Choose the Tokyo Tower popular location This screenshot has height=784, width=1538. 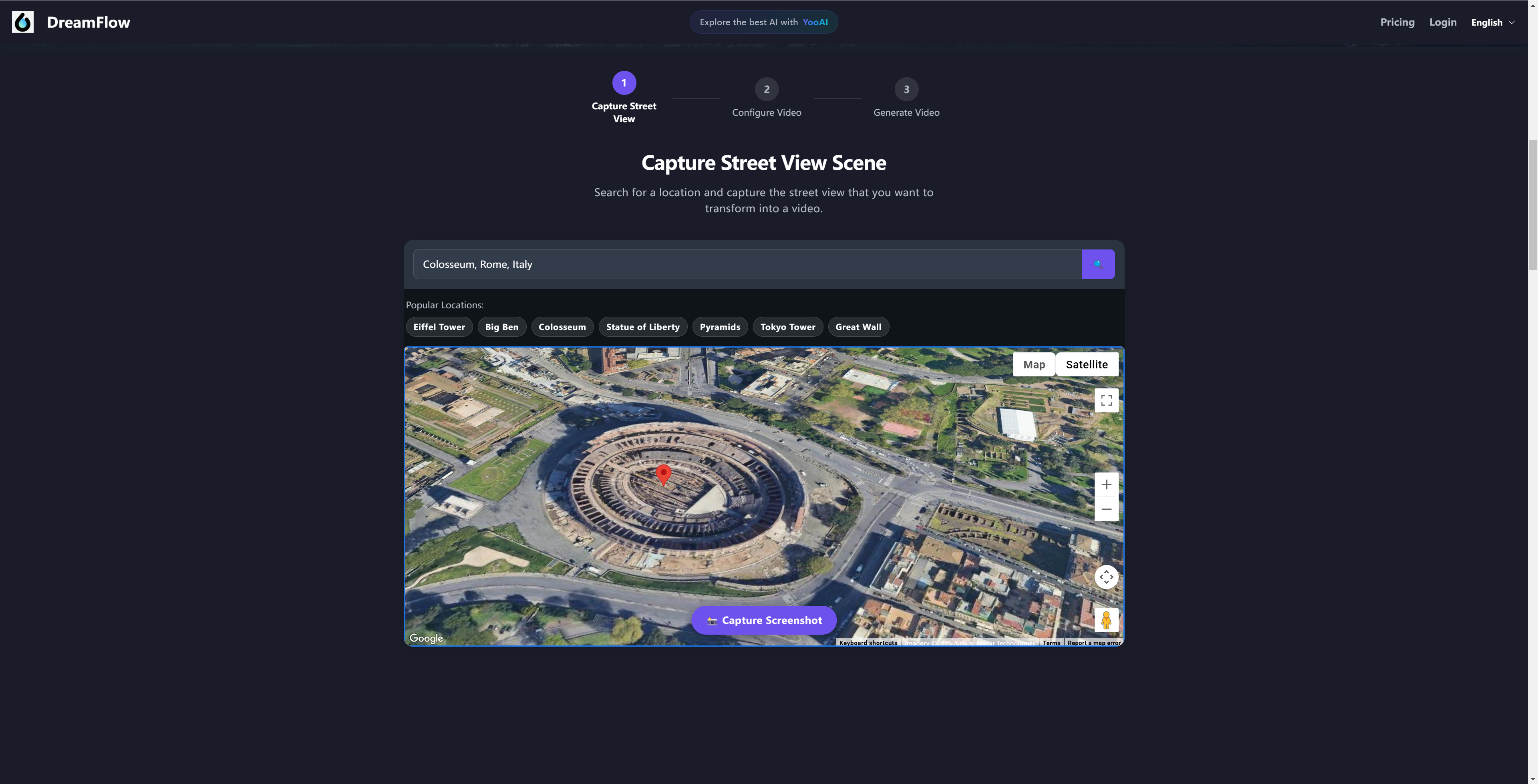(x=787, y=327)
